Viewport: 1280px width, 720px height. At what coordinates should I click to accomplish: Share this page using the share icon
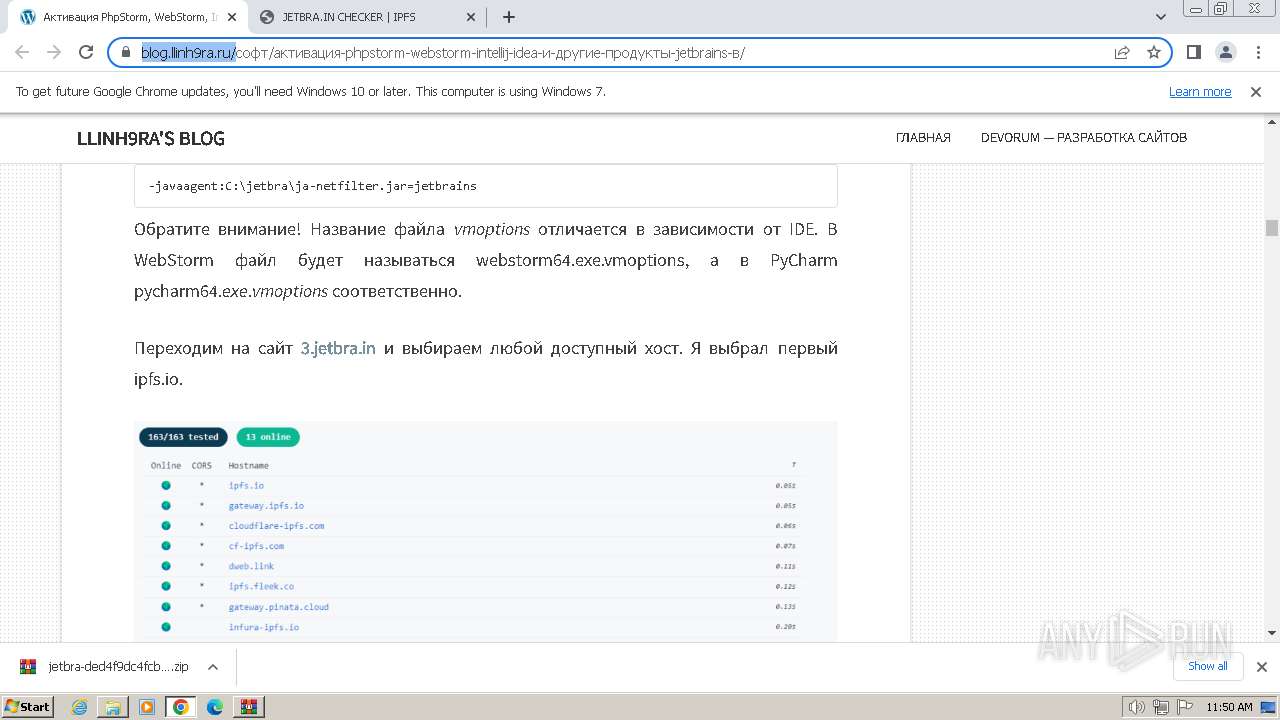point(1122,53)
